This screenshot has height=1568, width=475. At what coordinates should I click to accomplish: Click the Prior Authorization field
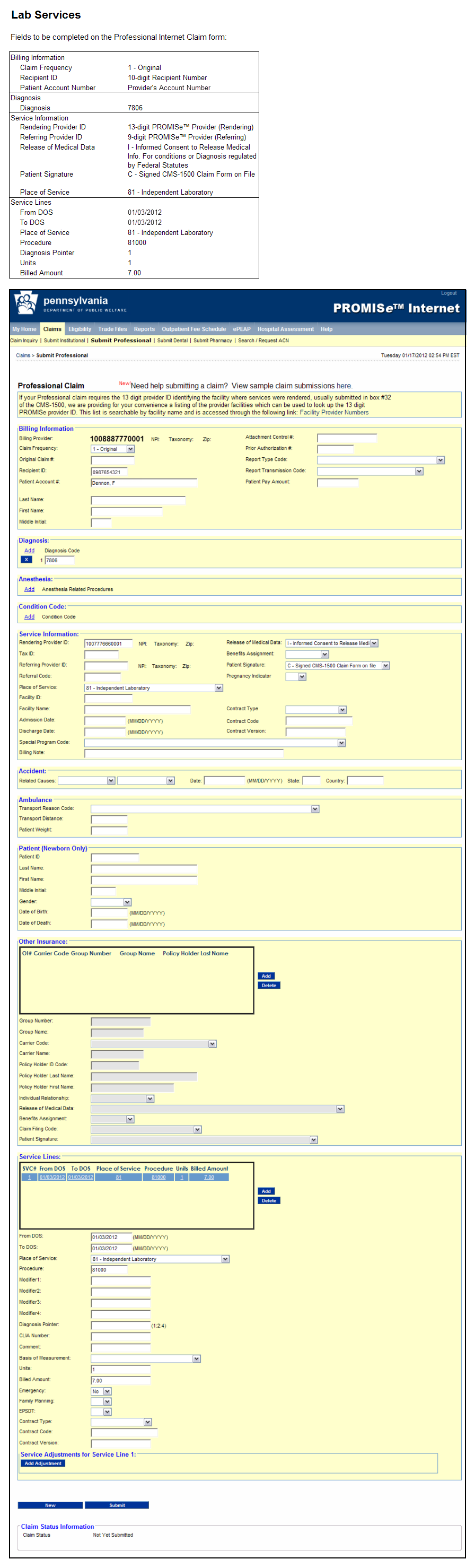tap(335, 449)
